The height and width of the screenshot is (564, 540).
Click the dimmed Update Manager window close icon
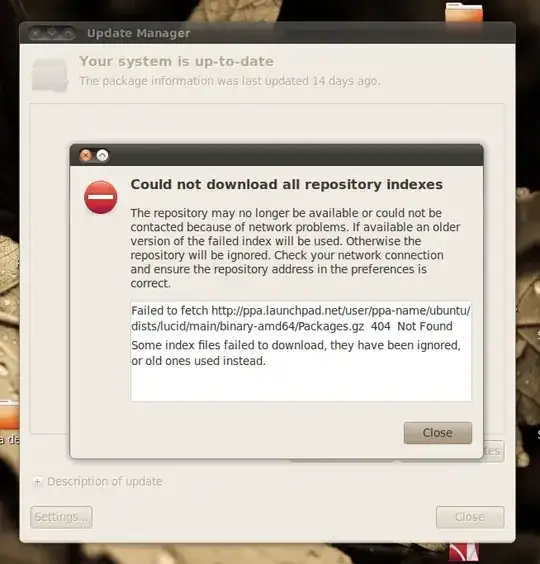pos(36,33)
